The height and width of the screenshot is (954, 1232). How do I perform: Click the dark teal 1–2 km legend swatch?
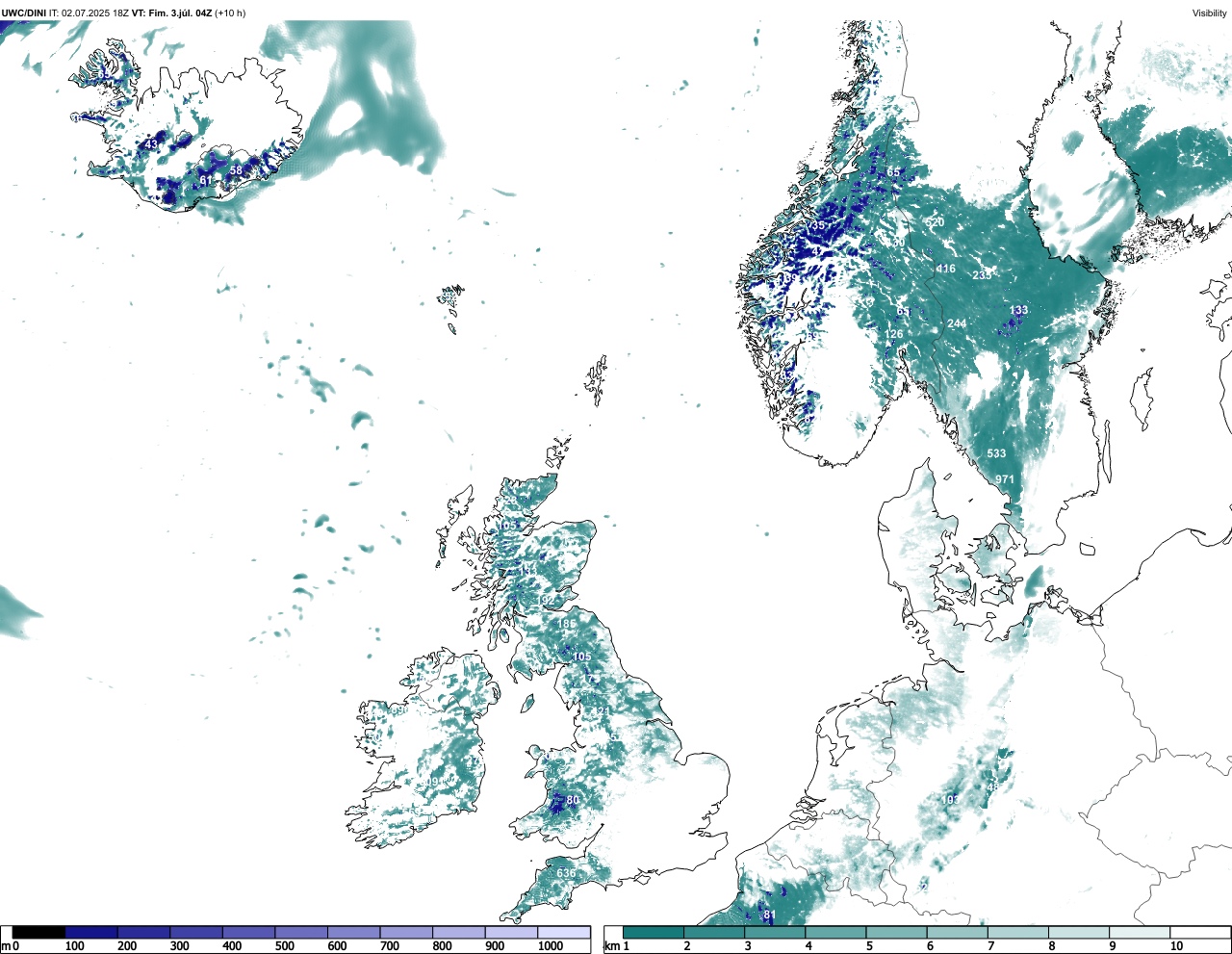coord(654,932)
